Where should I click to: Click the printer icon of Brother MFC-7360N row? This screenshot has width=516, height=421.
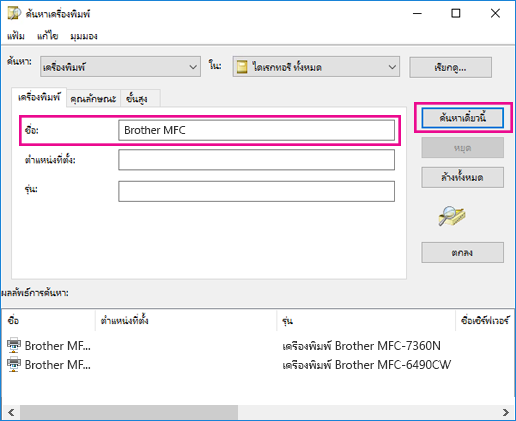coord(14,345)
